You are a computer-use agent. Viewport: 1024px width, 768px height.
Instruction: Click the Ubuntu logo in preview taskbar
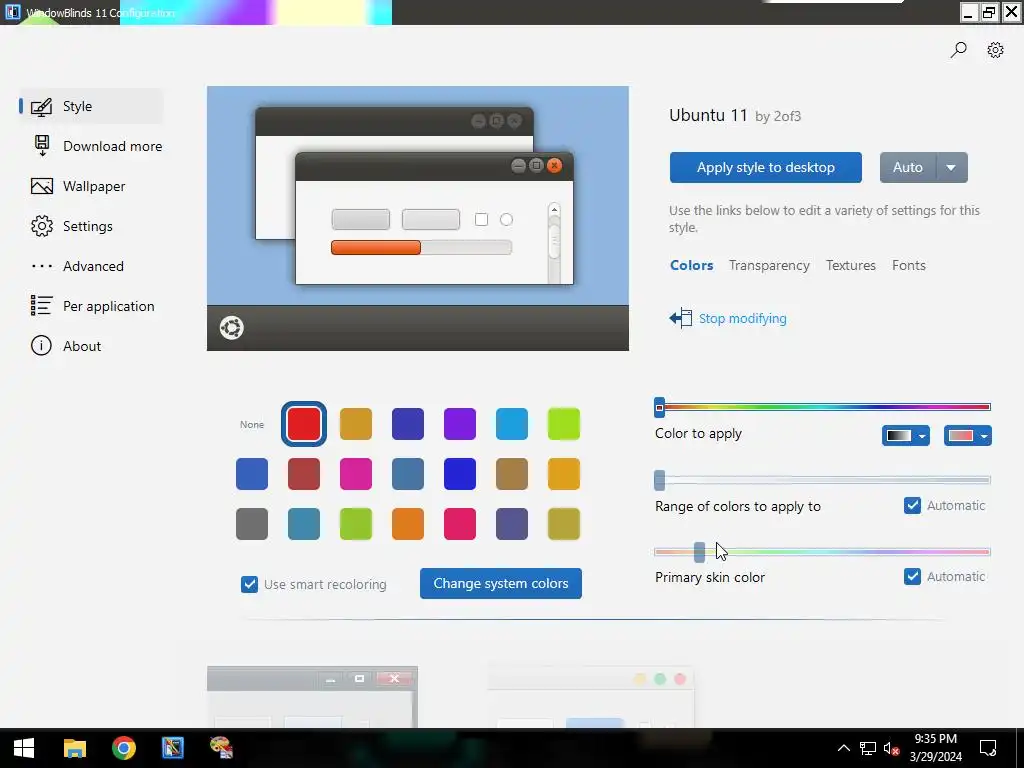(x=231, y=327)
